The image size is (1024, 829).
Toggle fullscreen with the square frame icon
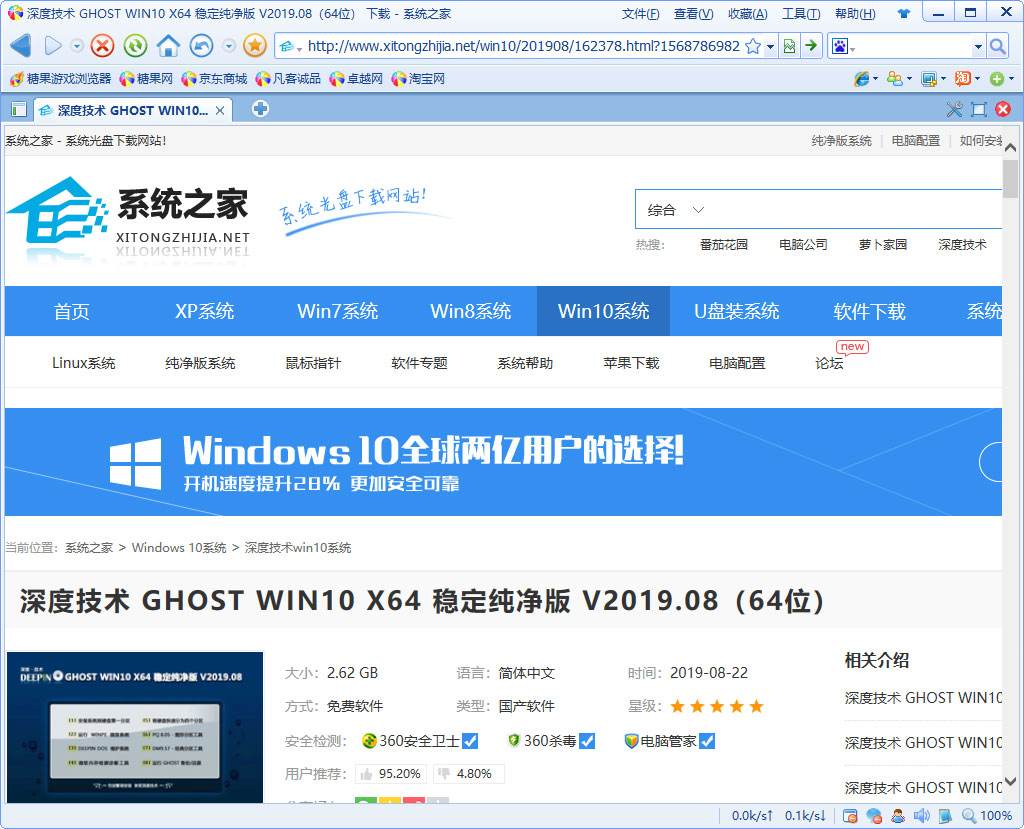(978, 109)
